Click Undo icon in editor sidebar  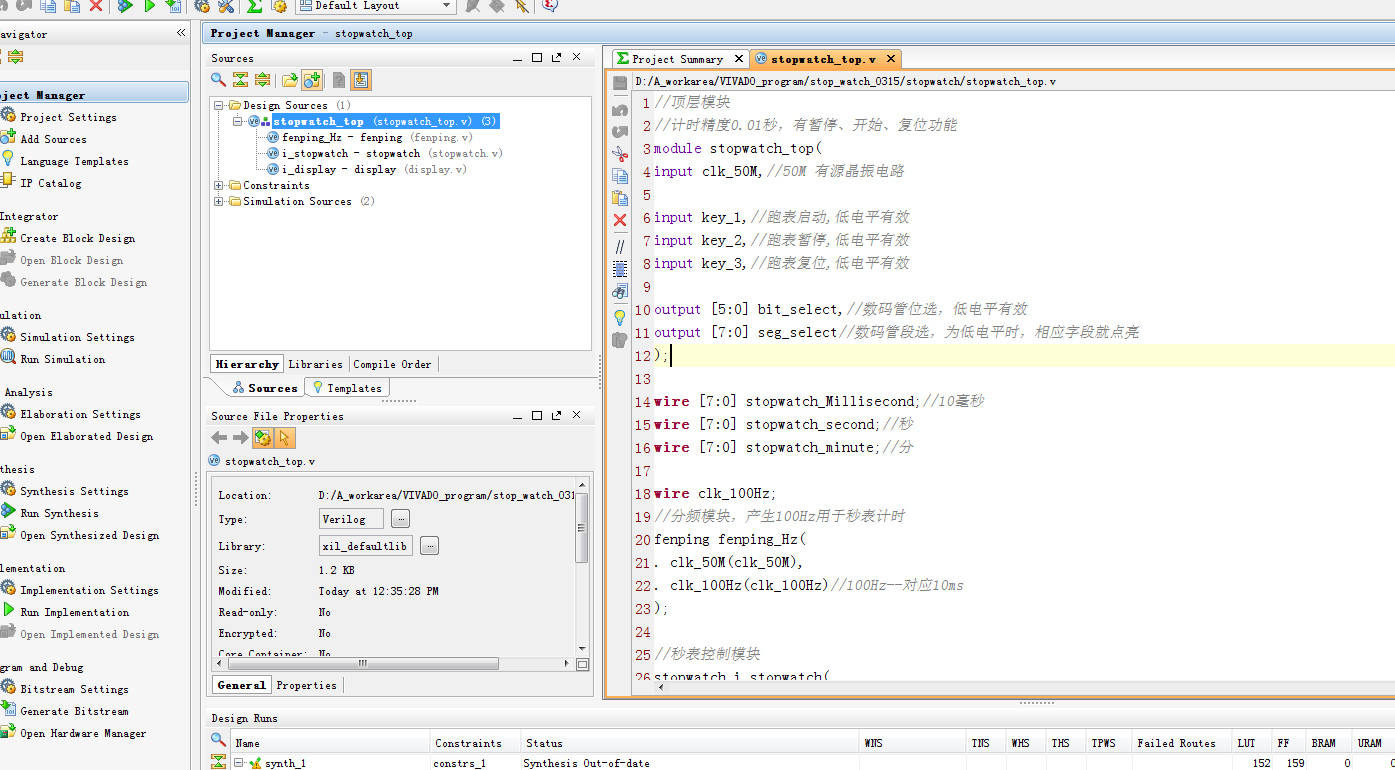(x=620, y=109)
